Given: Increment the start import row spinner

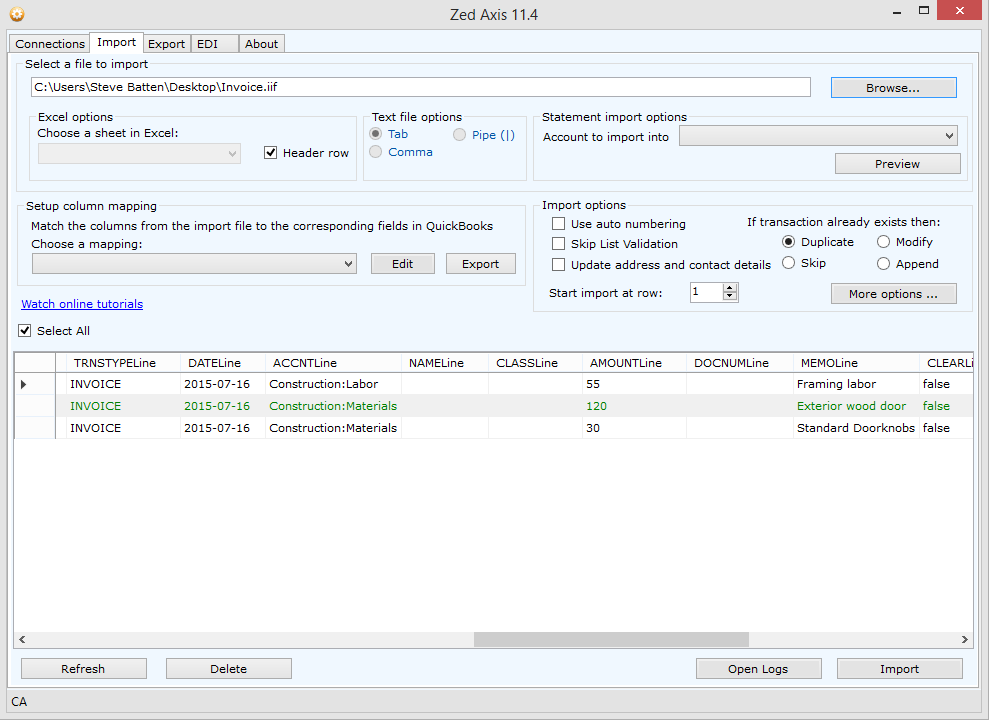Looking at the screenshot, I should click(730, 288).
